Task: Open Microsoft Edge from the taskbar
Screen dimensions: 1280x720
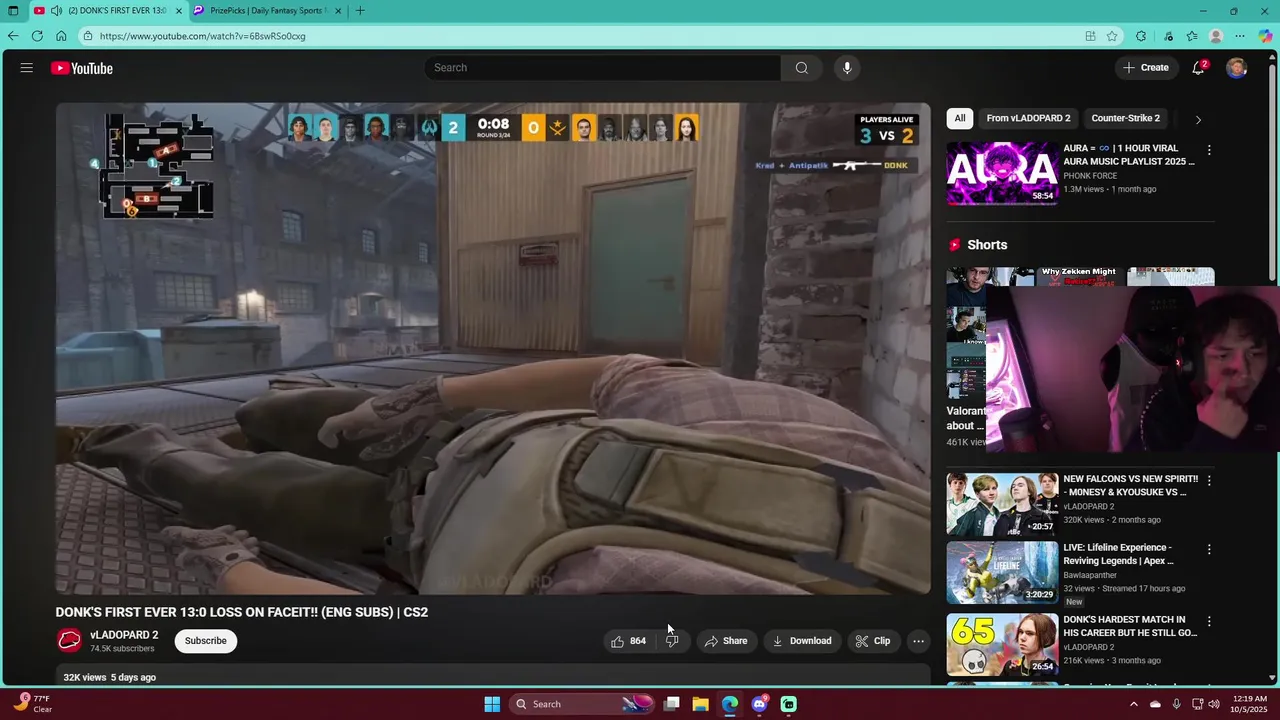Action: click(x=730, y=704)
